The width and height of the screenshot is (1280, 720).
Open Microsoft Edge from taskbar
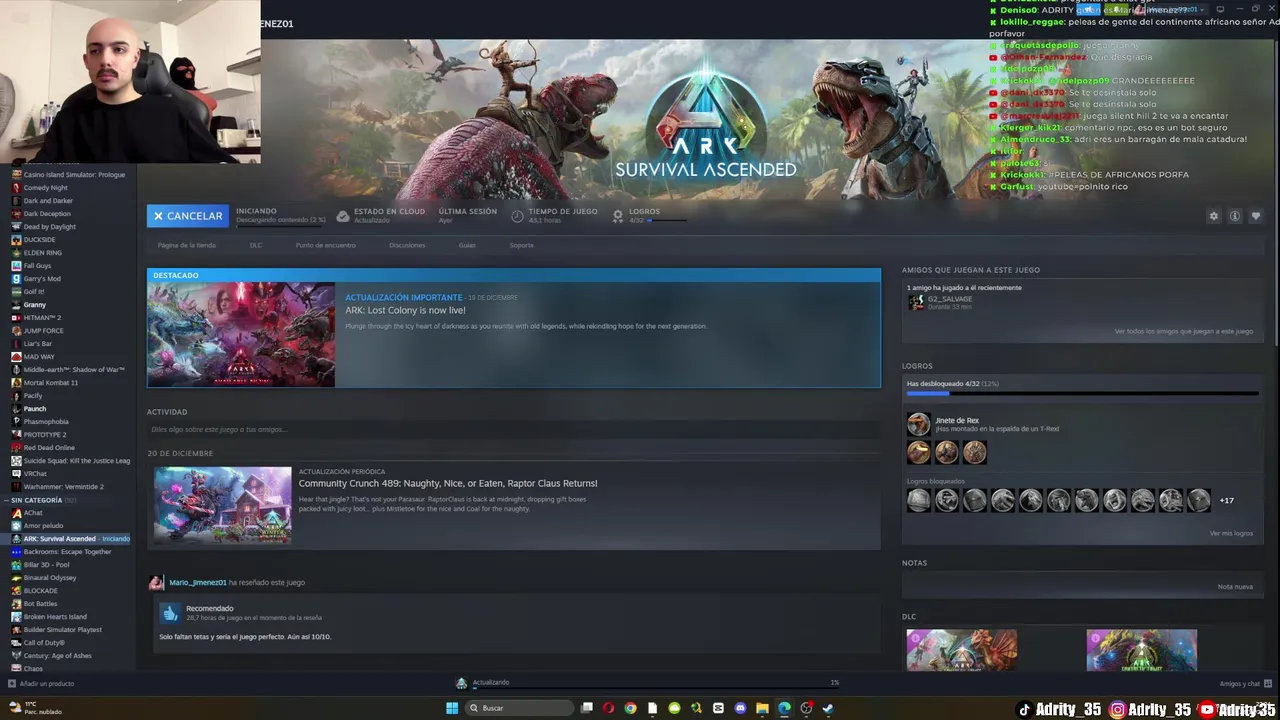pos(784,708)
